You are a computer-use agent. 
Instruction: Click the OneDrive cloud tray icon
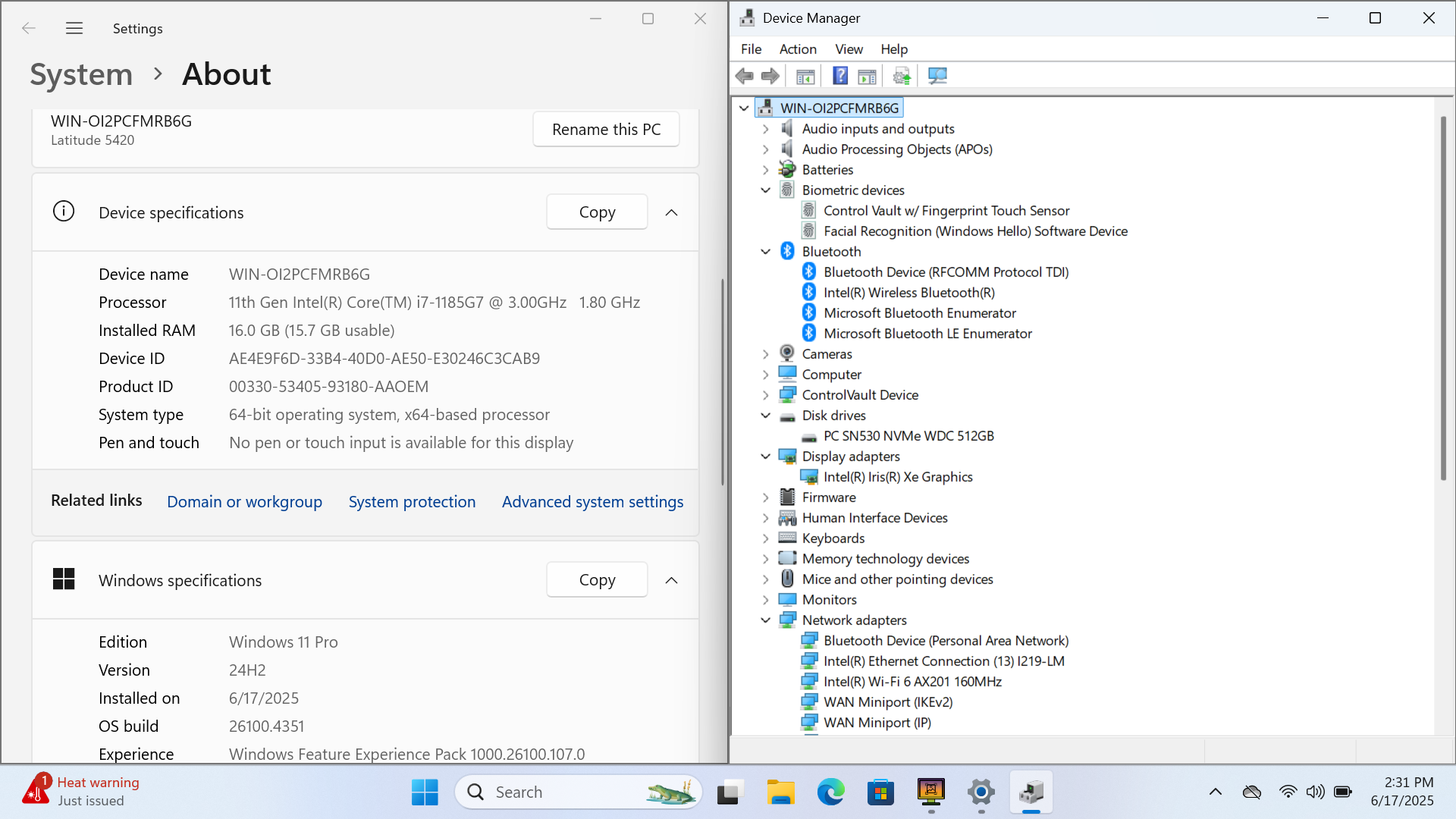(x=1252, y=792)
